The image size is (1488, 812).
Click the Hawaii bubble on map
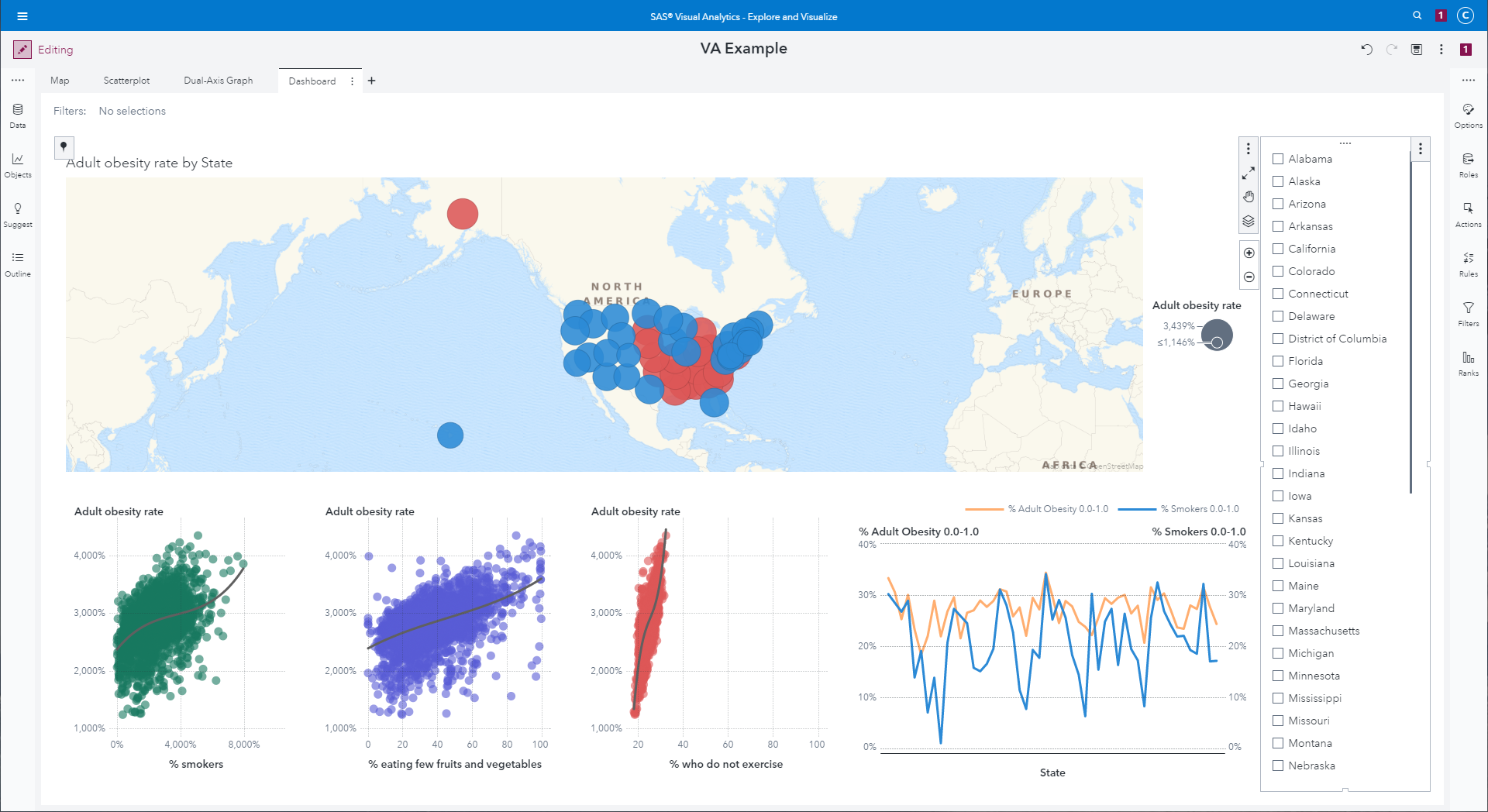(450, 435)
